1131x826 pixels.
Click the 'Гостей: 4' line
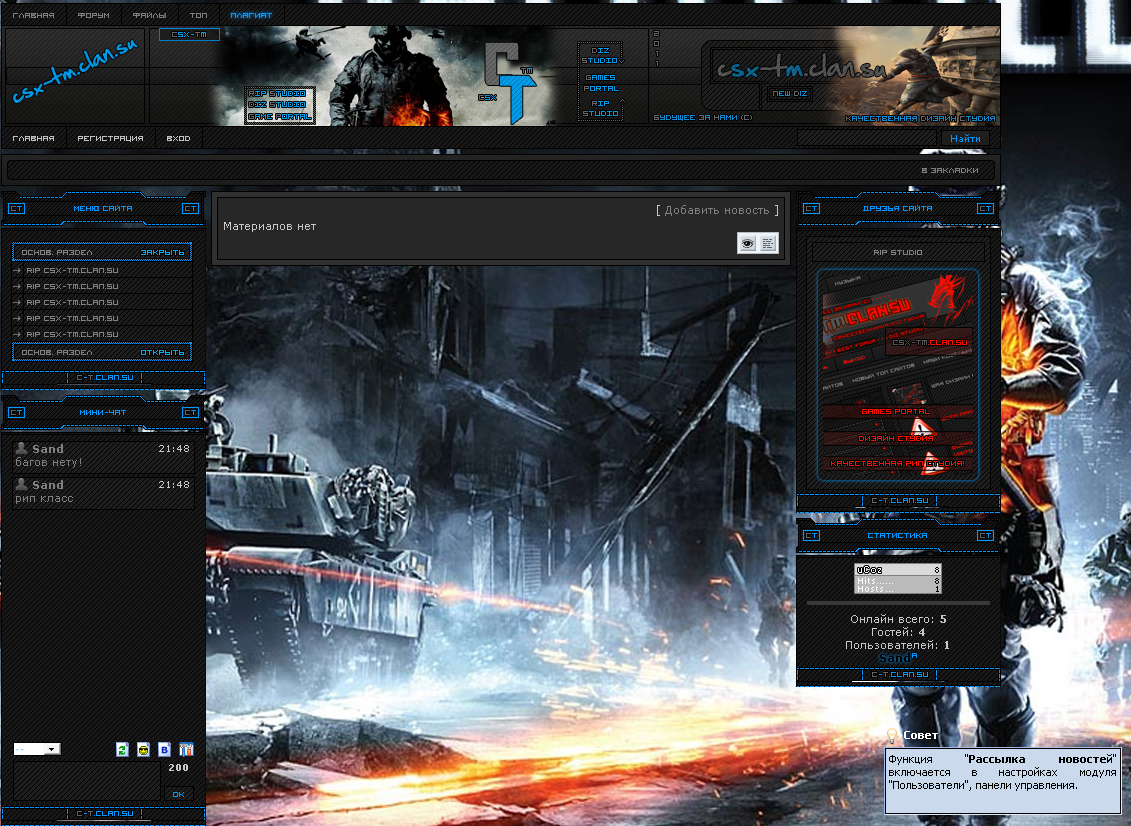pyautogui.click(x=898, y=632)
